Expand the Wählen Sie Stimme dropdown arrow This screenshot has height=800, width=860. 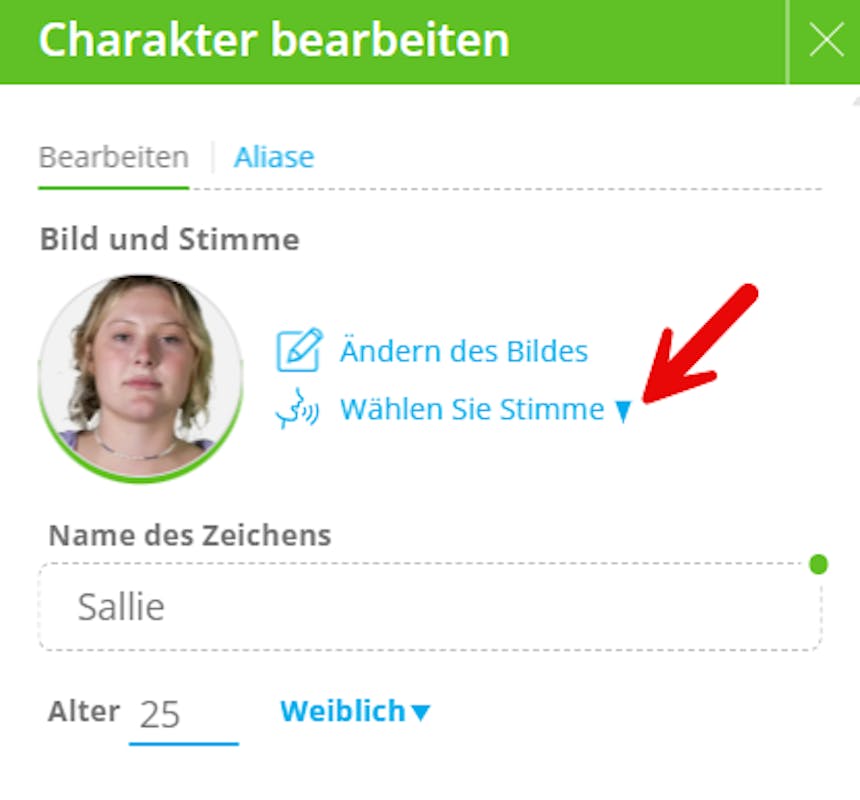[x=623, y=411]
